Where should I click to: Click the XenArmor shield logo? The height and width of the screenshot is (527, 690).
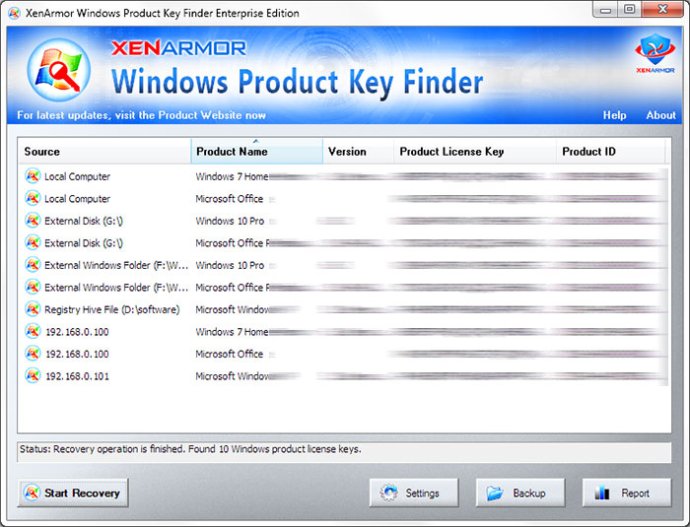pyautogui.click(x=655, y=54)
